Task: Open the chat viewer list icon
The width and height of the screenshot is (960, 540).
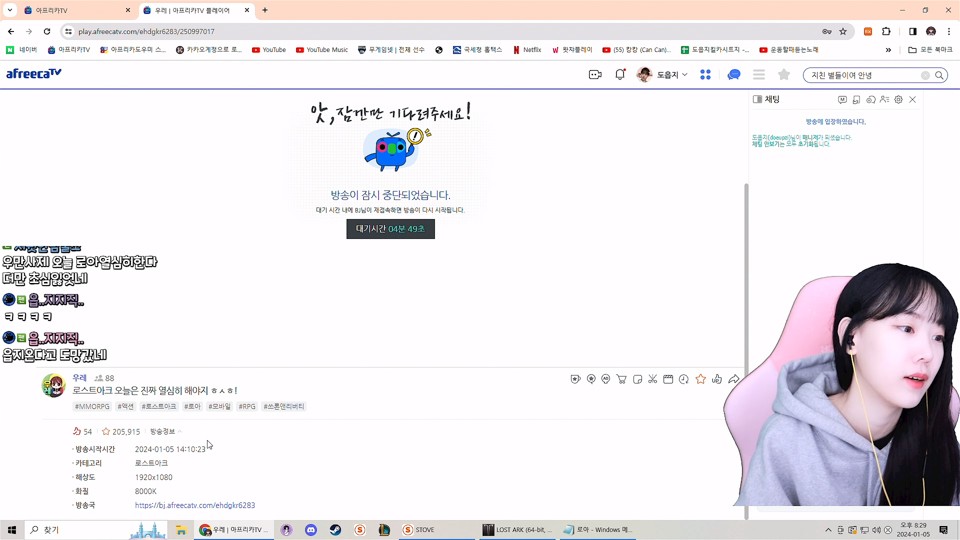Action: pos(884,99)
